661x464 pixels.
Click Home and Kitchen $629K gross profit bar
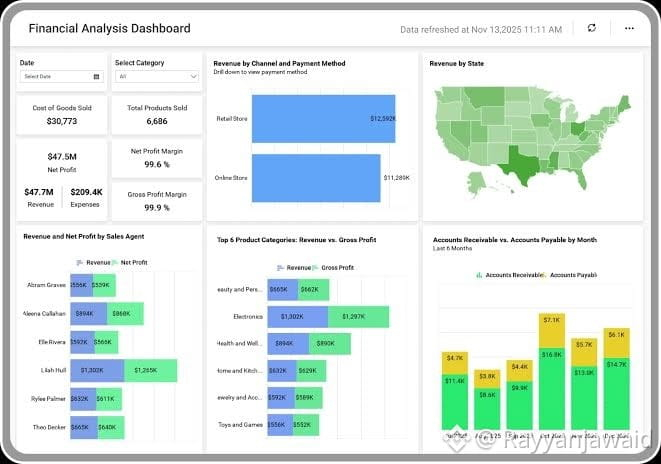click(311, 371)
